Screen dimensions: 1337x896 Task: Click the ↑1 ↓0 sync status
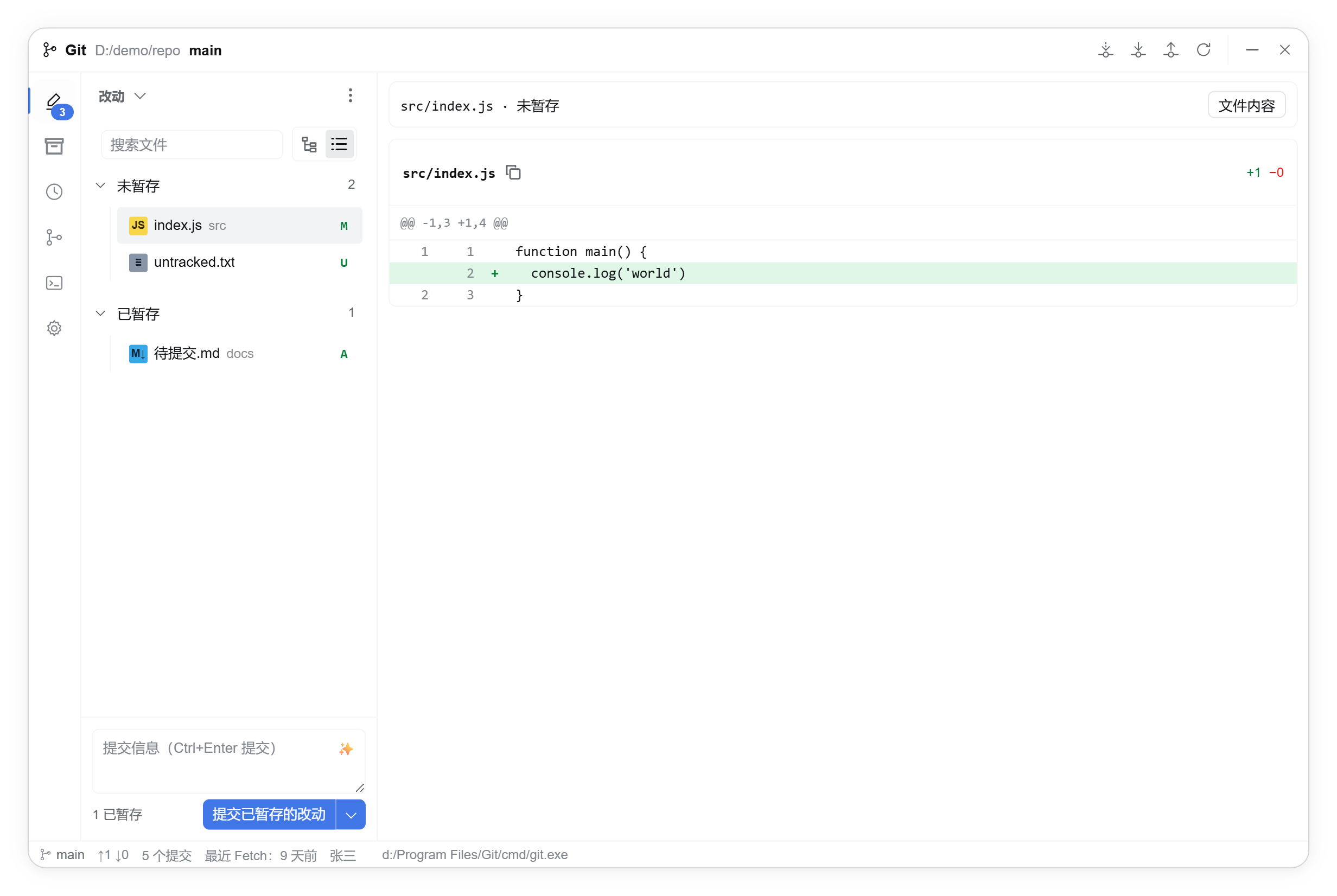coord(113,855)
